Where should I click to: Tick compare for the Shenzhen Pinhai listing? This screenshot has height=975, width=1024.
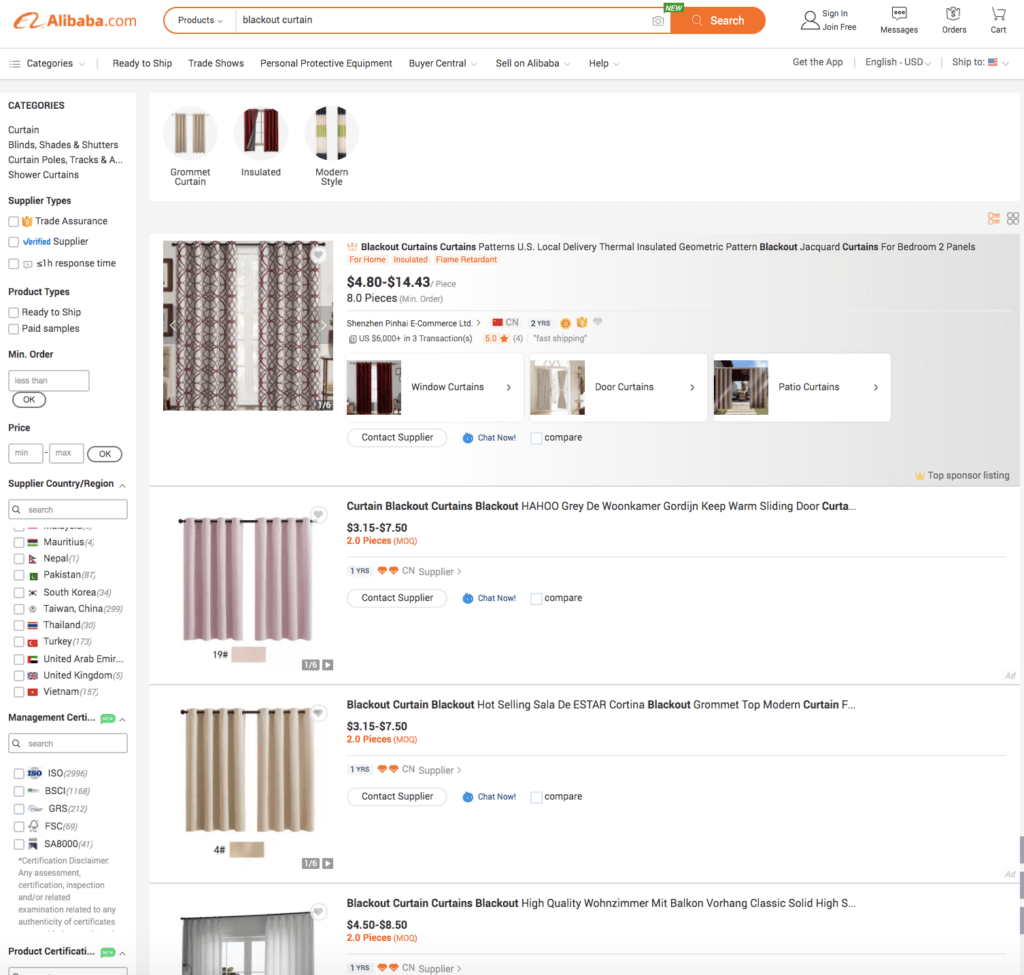point(536,438)
